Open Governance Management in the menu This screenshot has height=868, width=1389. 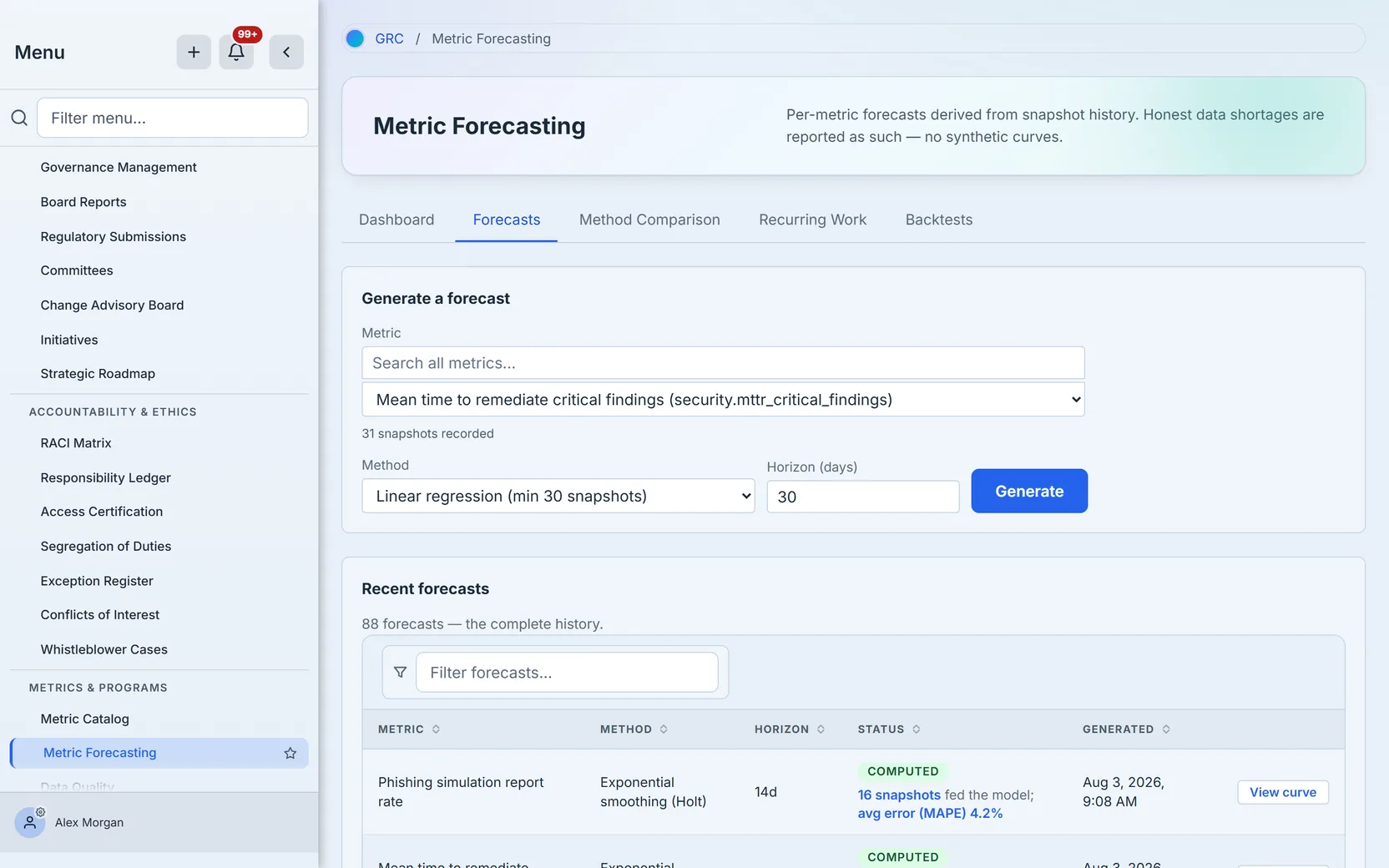(x=119, y=167)
